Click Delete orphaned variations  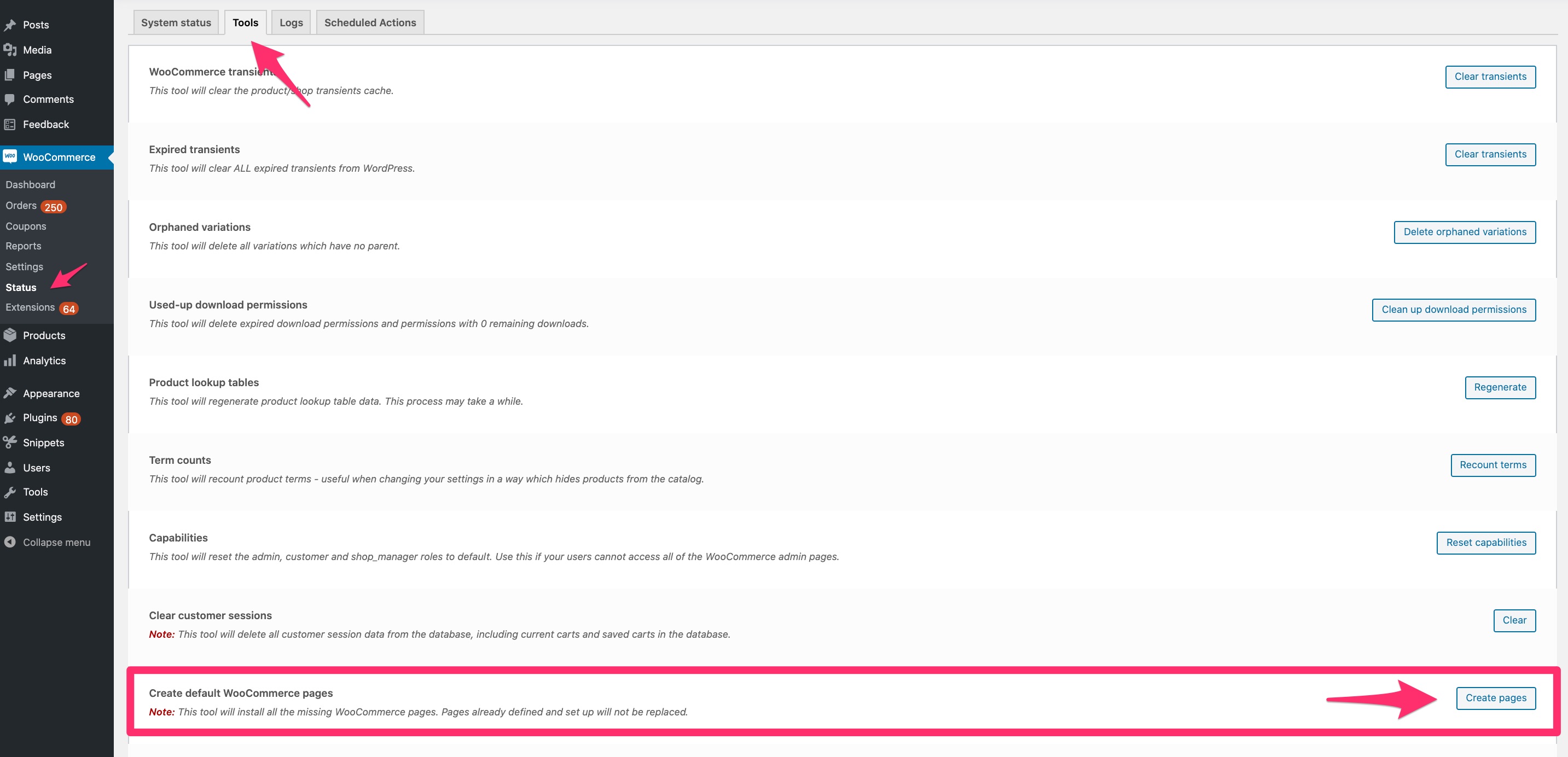(x=1465, y=232)
